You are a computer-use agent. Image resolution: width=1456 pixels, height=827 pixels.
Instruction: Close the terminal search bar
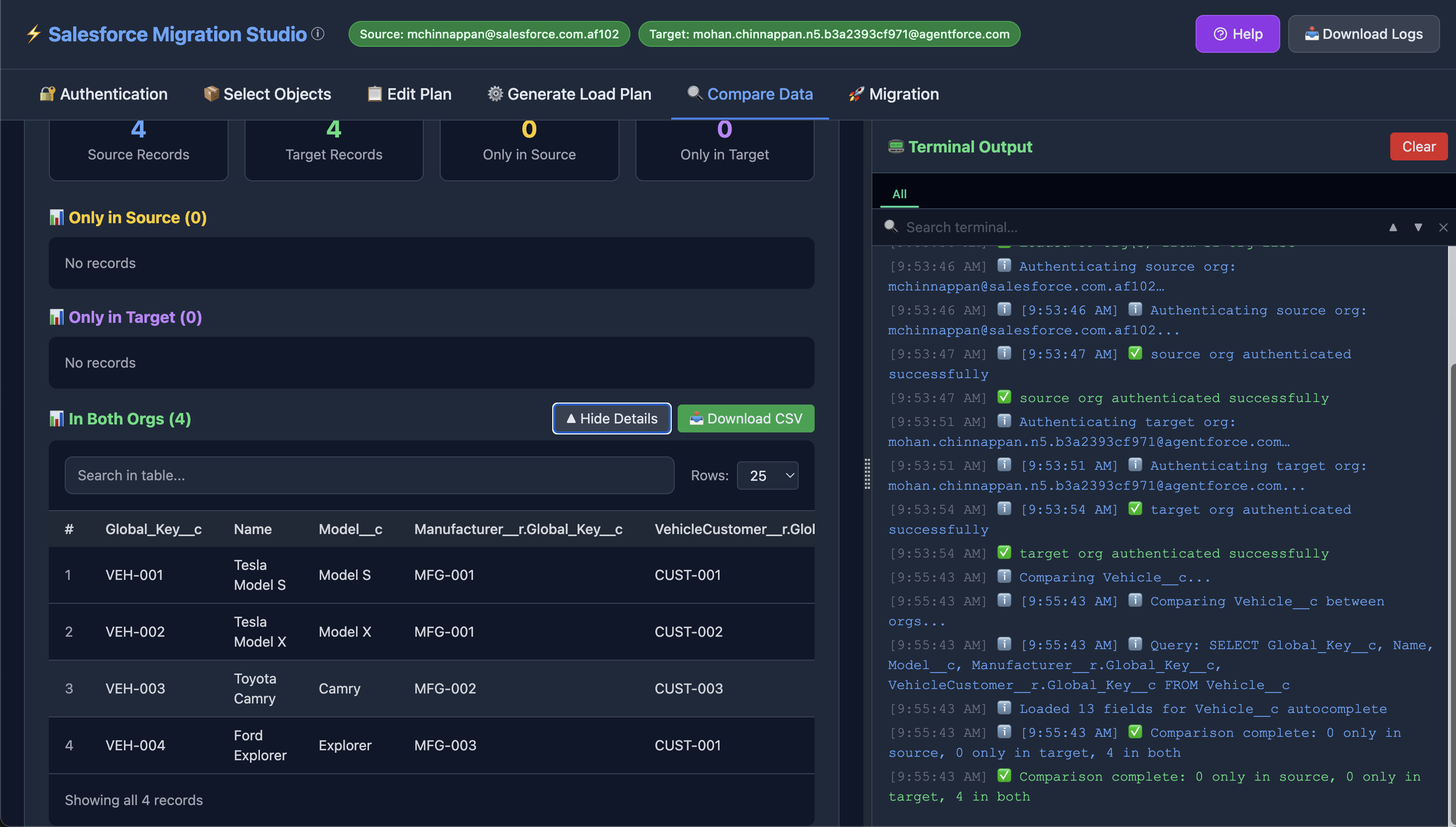(1443, 227)
